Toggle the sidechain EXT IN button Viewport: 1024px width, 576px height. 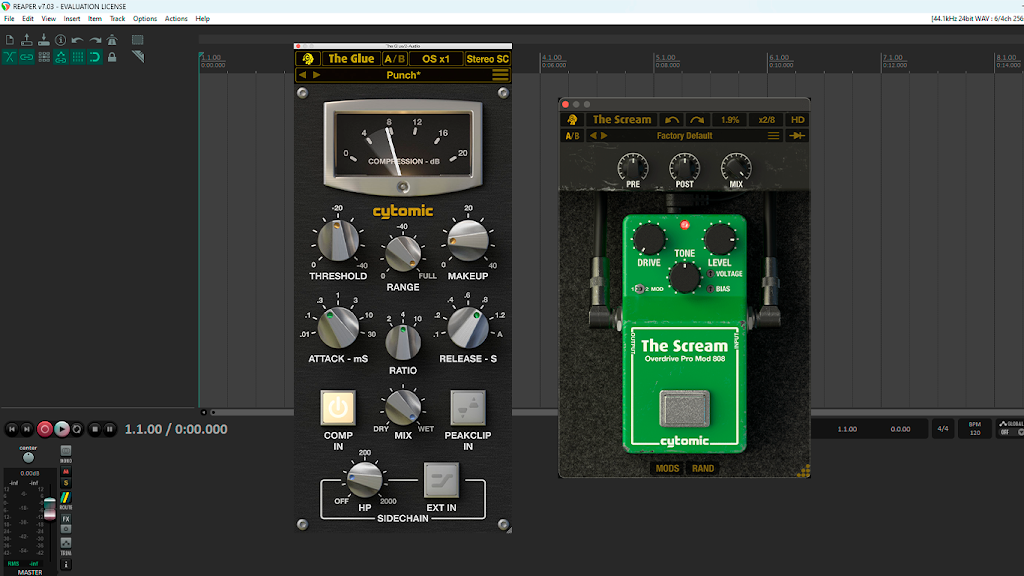click(x=441, y=481)
